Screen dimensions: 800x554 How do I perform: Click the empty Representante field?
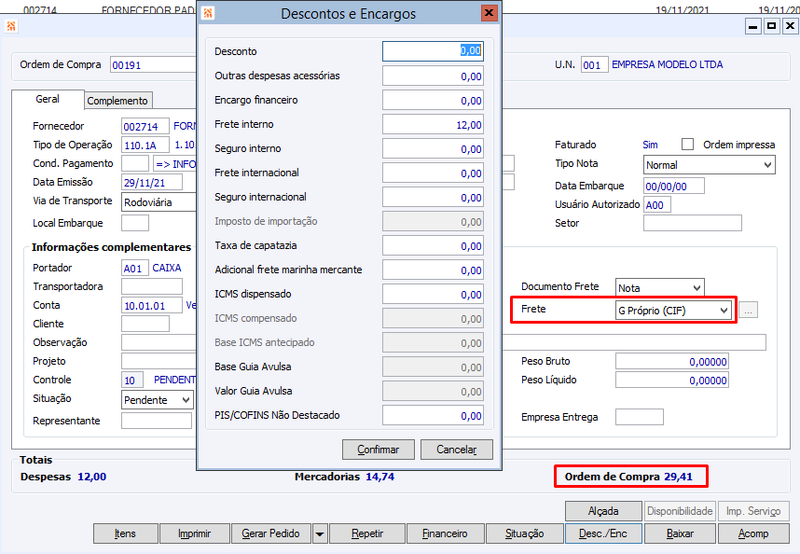[156, 420]
